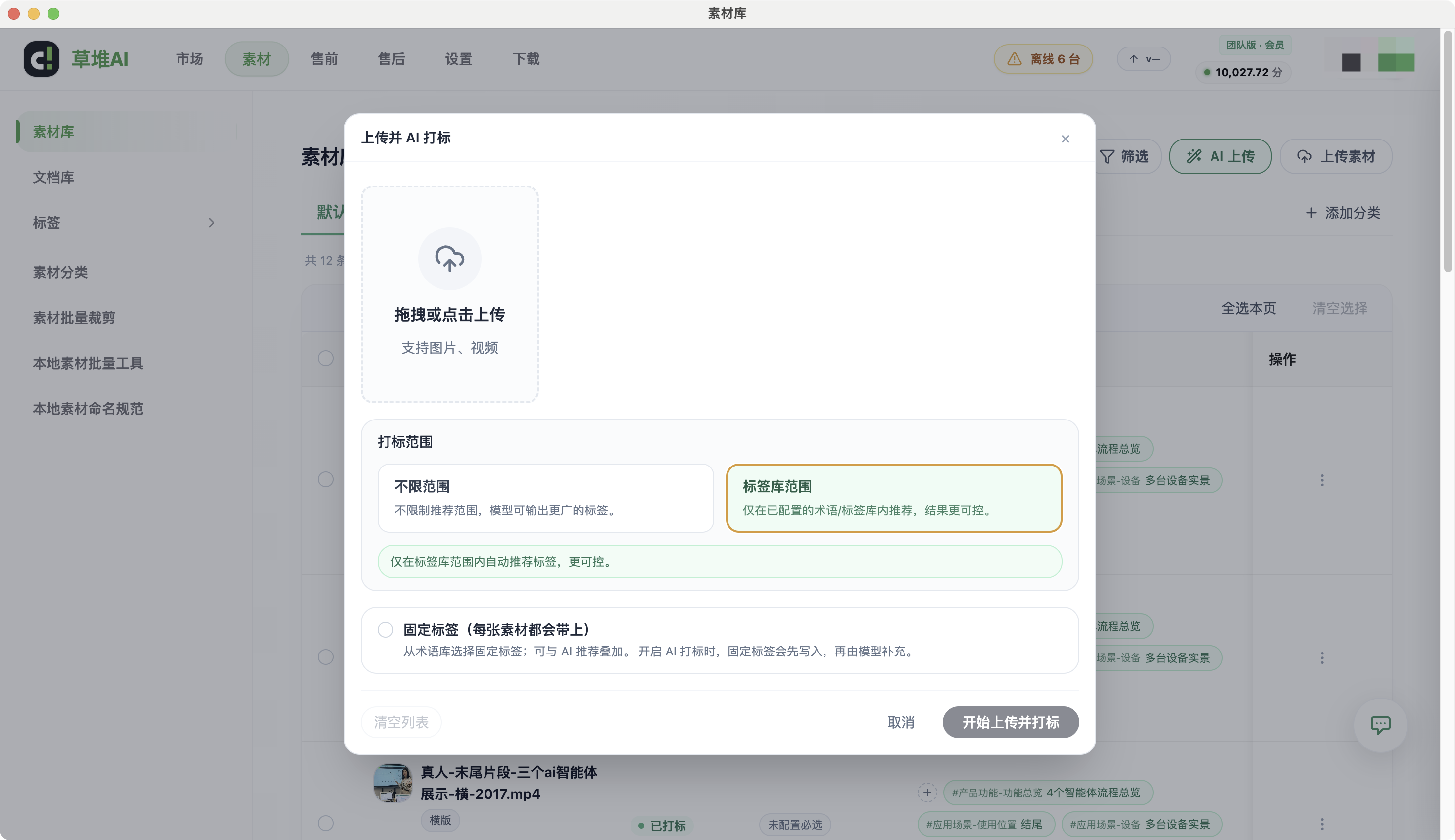The height and width of the screenshot is (840, 1455).
Task: Click the 已打标 status badge
Action: (662, 826)
